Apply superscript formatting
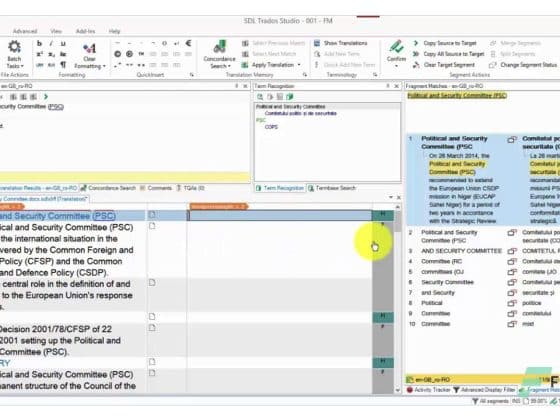This screenshot has height=420, width=560. point(39,54)
